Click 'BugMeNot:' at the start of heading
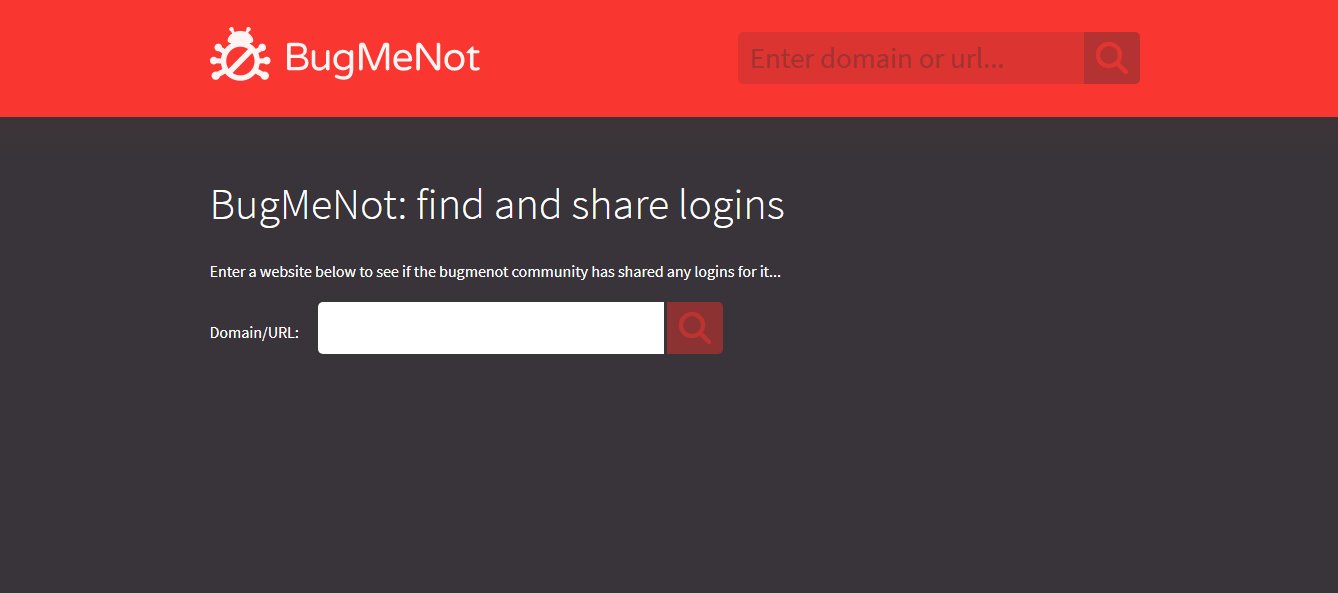Viewport: 1338px width, 593px height. point(308,205)
